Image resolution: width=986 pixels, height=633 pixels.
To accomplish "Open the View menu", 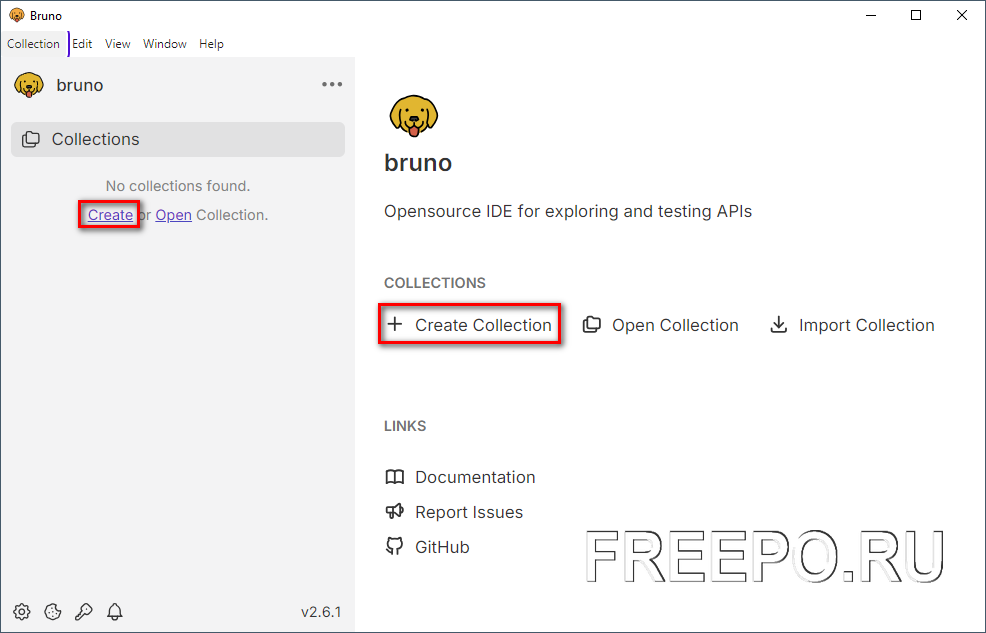I will point(118,44).
